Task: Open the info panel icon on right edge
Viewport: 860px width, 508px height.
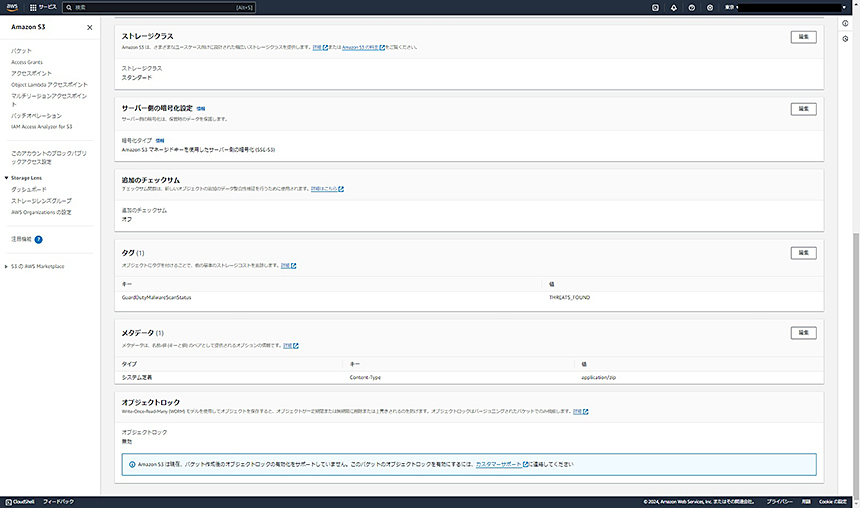Action: coord(845,23)
